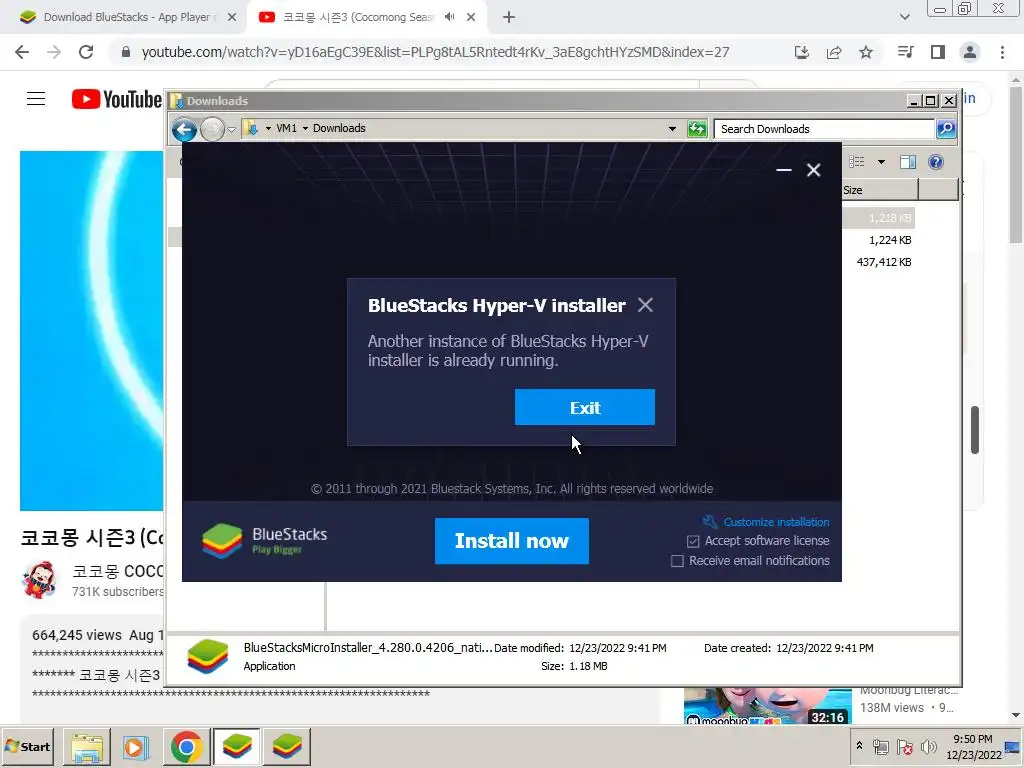Click BlueStacksMicroInstaller icon in details pane

tap(208, 656)
